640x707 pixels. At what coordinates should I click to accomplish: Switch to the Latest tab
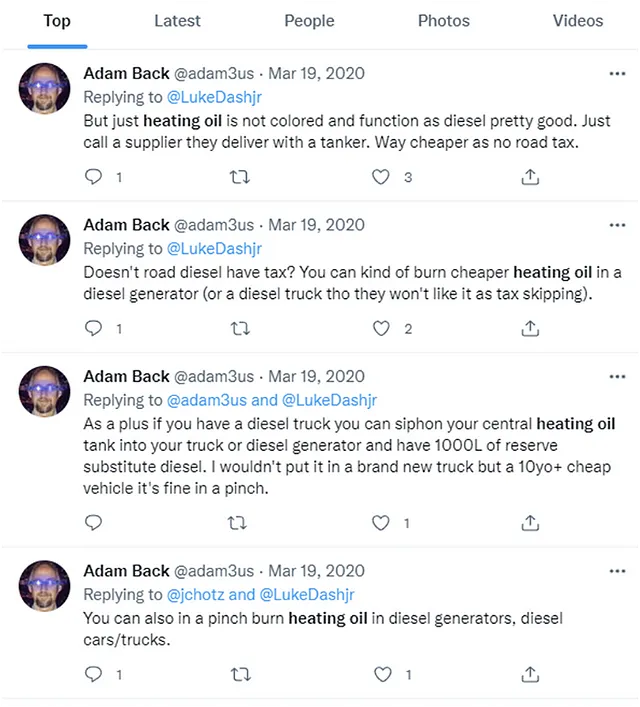click(177, 21)
